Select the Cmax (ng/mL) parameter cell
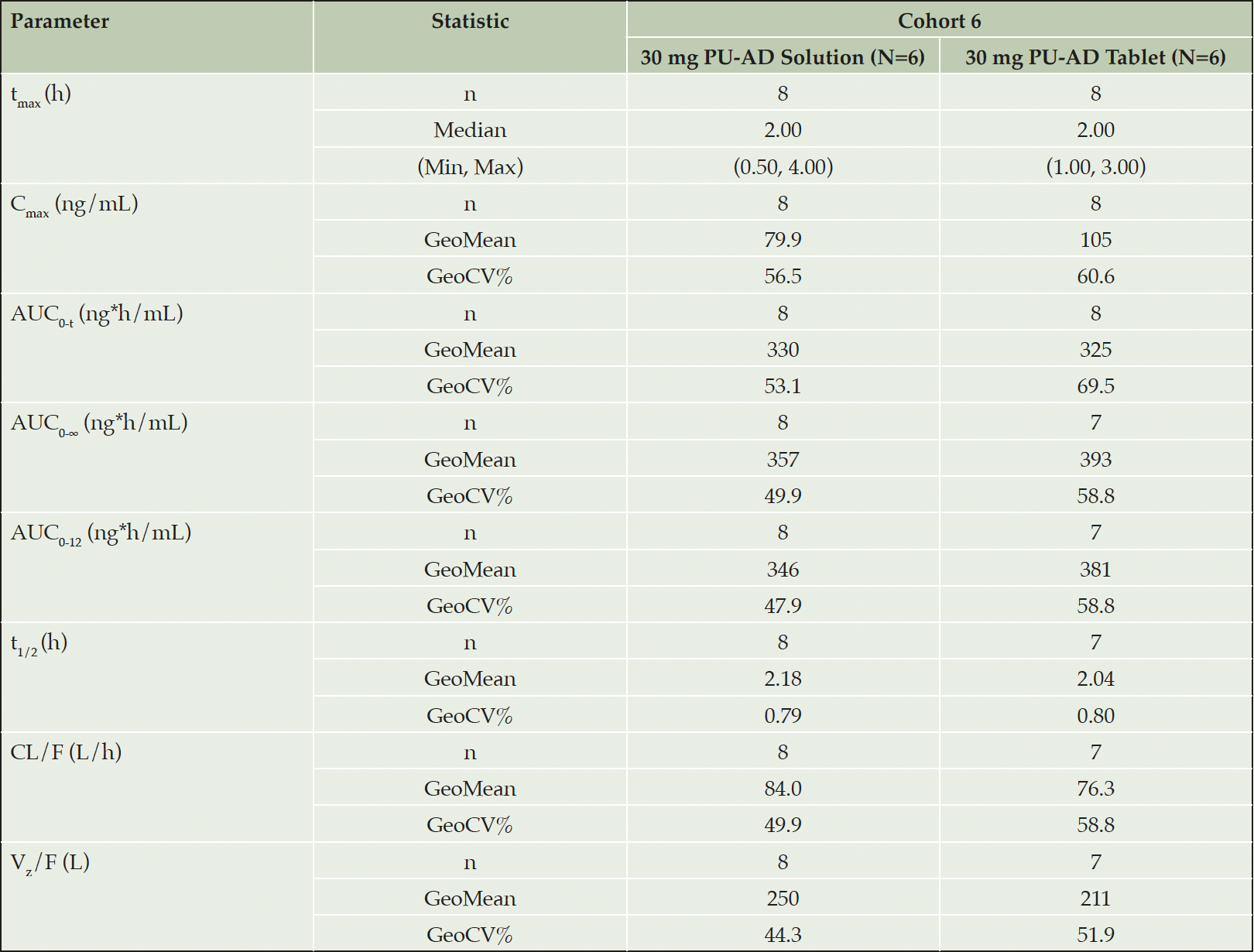 pyautogui.click(x=157, y=238)
